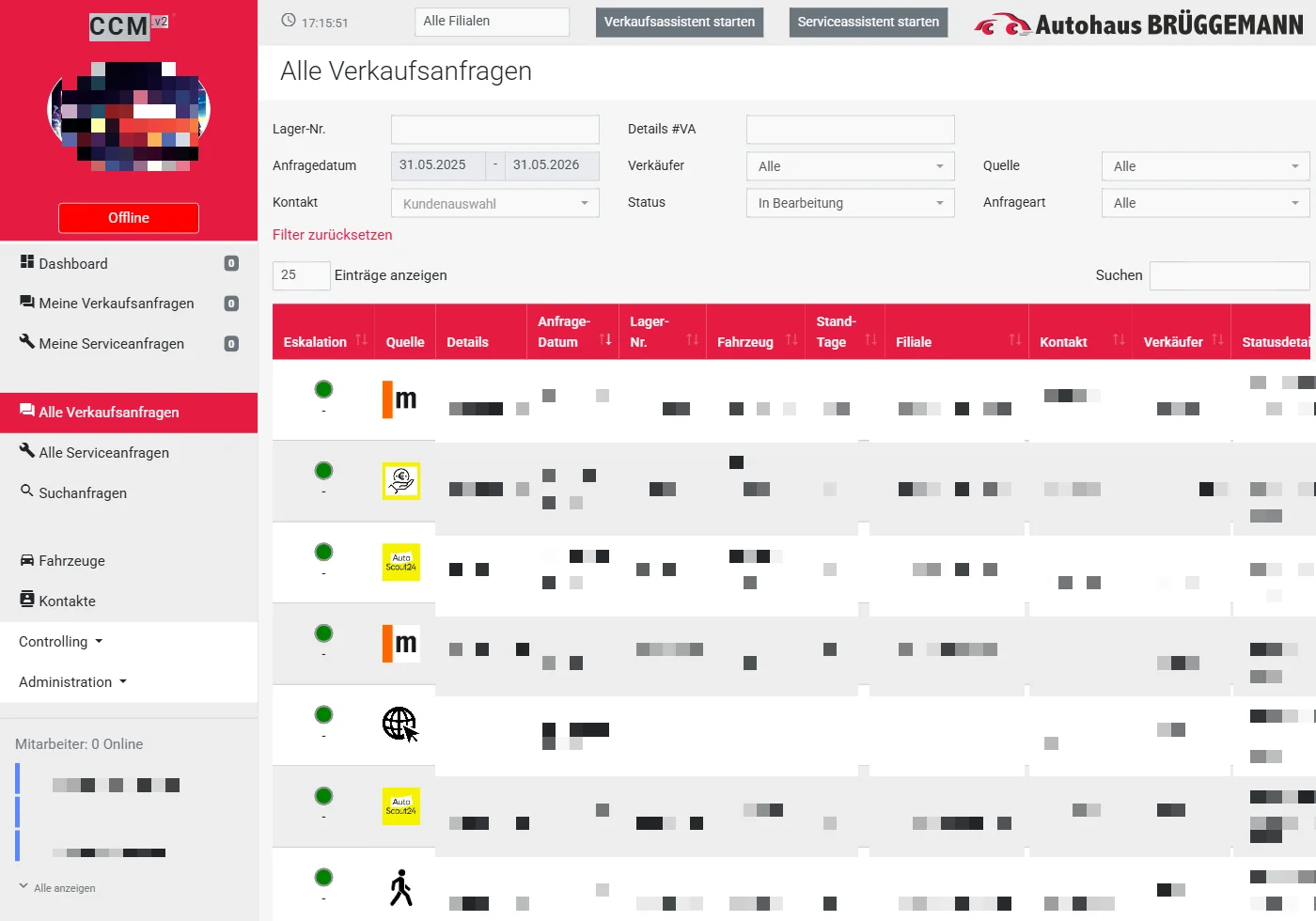Open the Verkäufer dropdown
The width and height of the screenshot is (1316, 921).
851,166
